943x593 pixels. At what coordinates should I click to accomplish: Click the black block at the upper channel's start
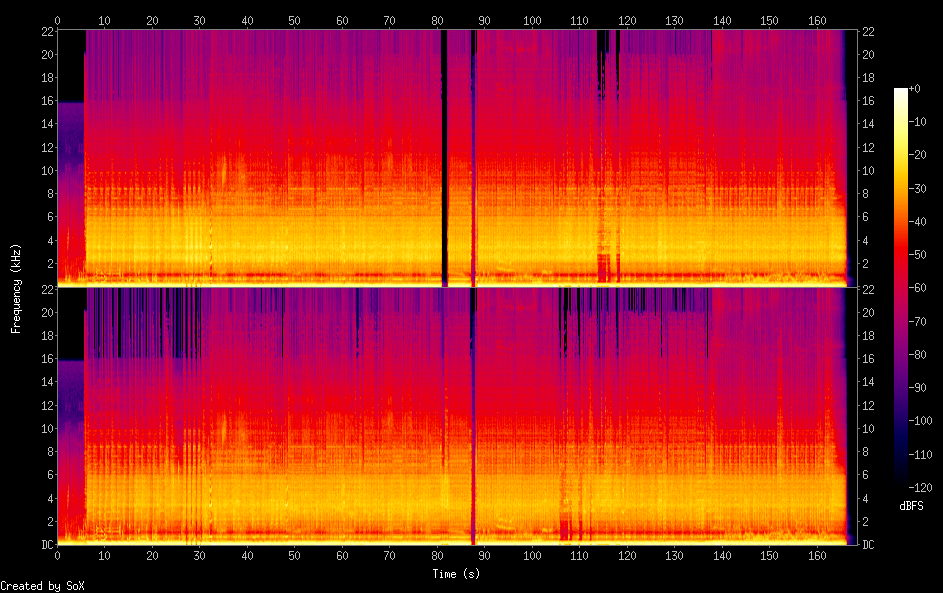point(70,65)
